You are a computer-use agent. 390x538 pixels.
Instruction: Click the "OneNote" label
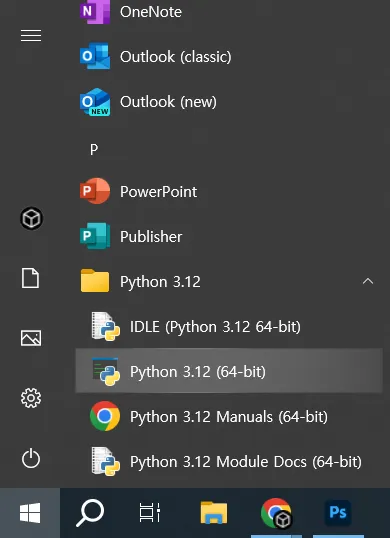coord(151,12)
